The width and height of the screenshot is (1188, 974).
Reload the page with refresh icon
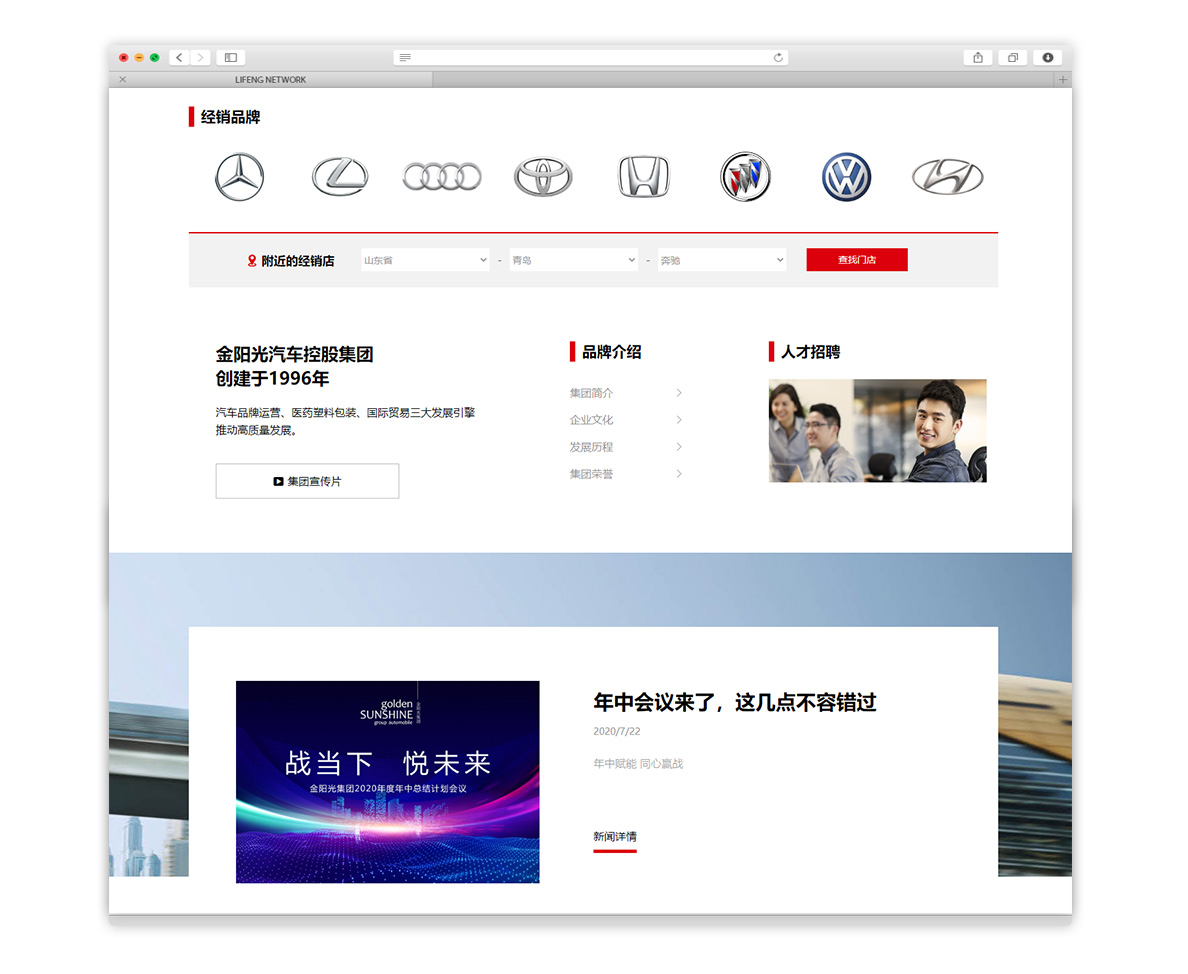click(778, 58)
